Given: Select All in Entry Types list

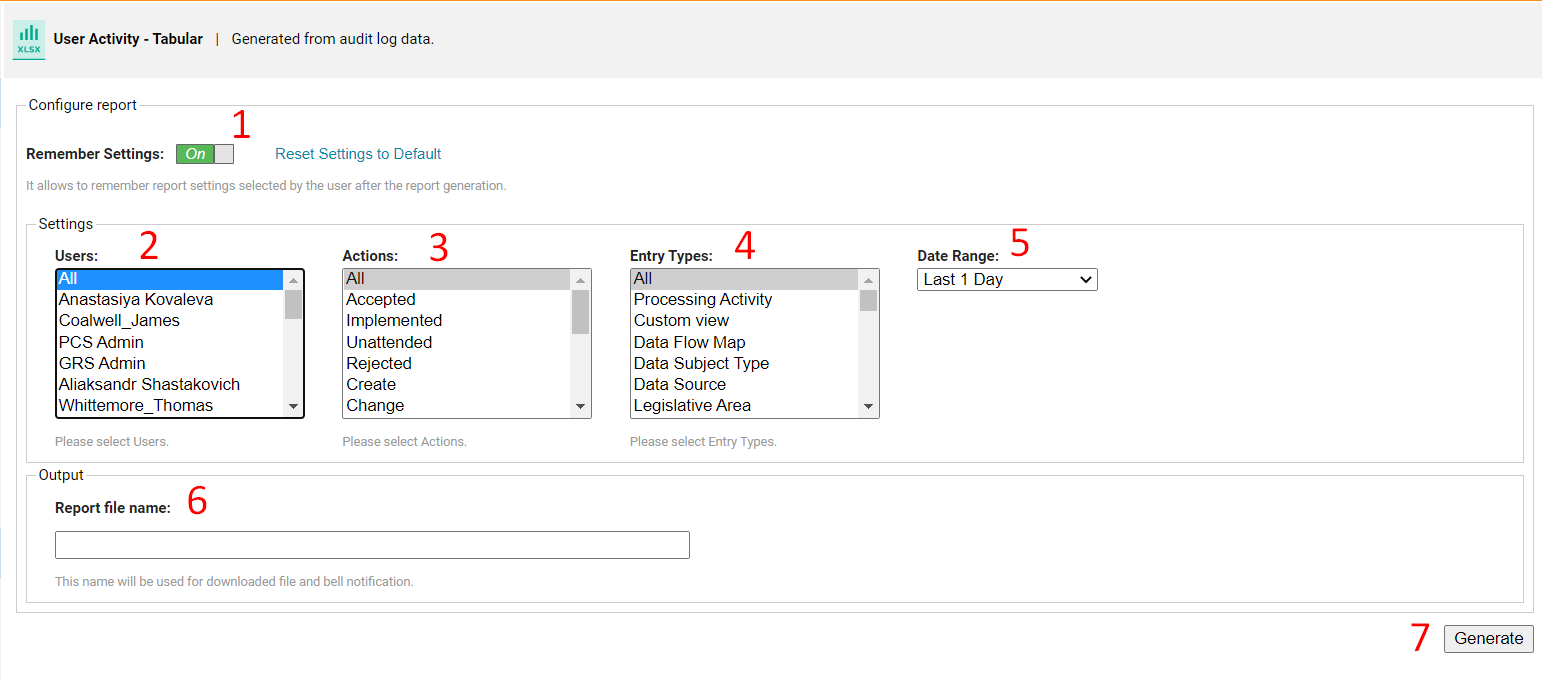Looking at the screenshot, I should tap(745, 279).
